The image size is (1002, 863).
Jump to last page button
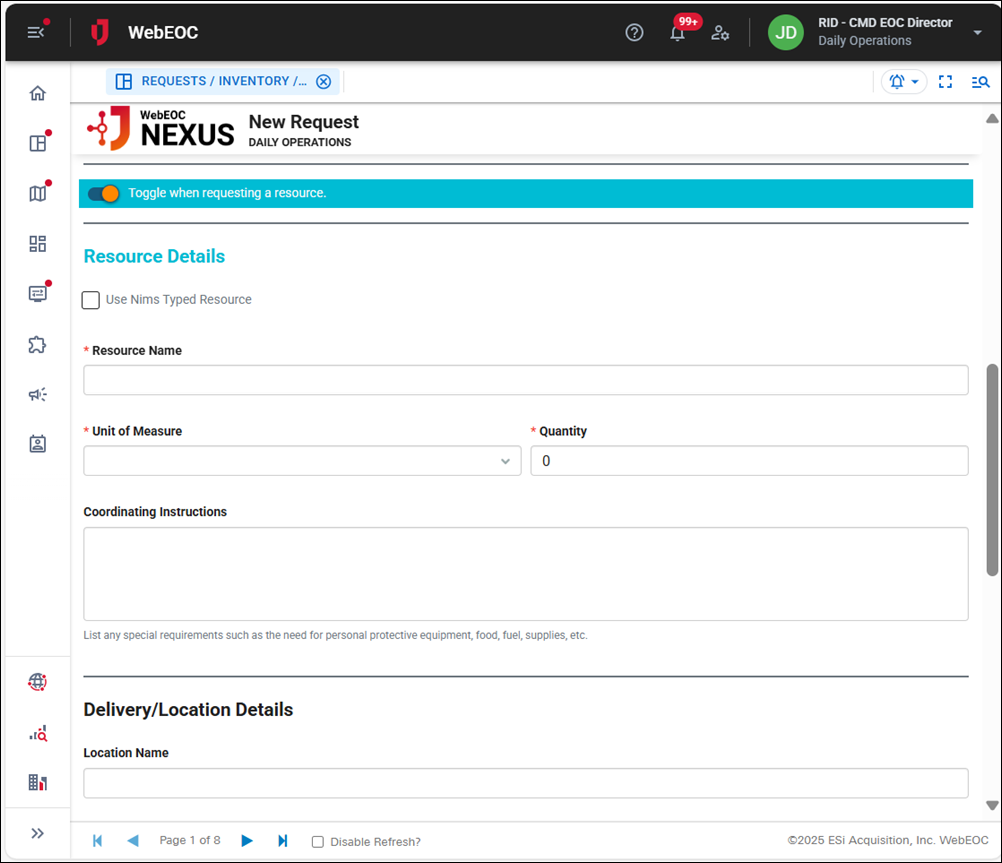point(283,841)
